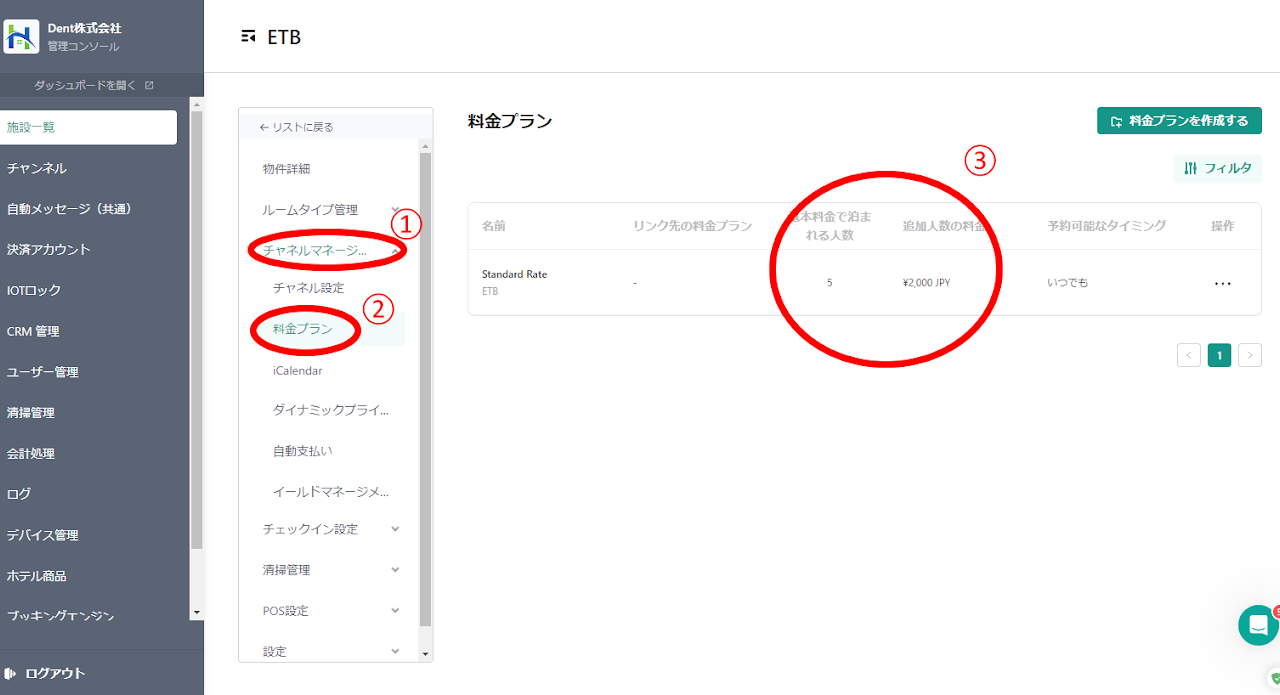Expand the 清掃管理 submenu chevron

pos(395,570)
